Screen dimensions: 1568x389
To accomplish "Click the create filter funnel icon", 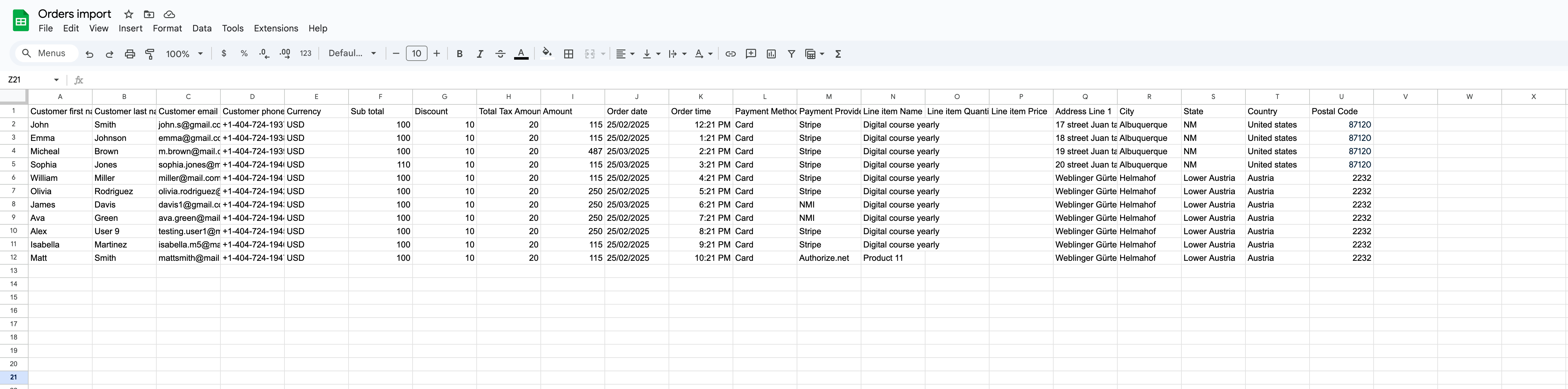I will click(x=791, y=54).
